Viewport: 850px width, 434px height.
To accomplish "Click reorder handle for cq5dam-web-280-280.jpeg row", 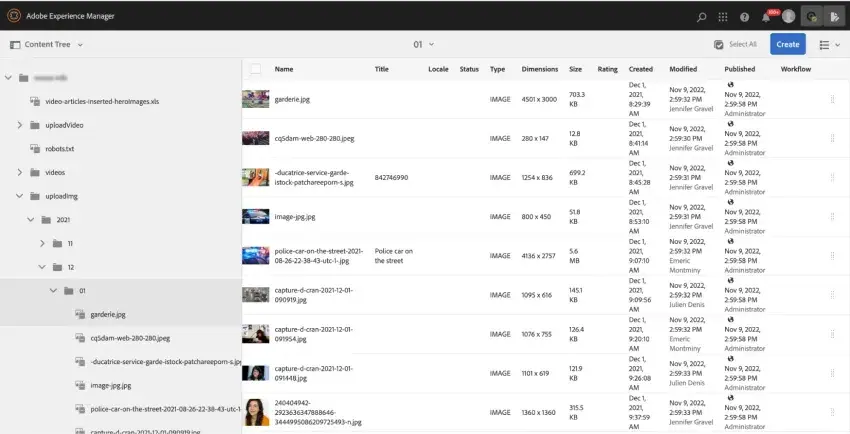I will pos(832,138).
